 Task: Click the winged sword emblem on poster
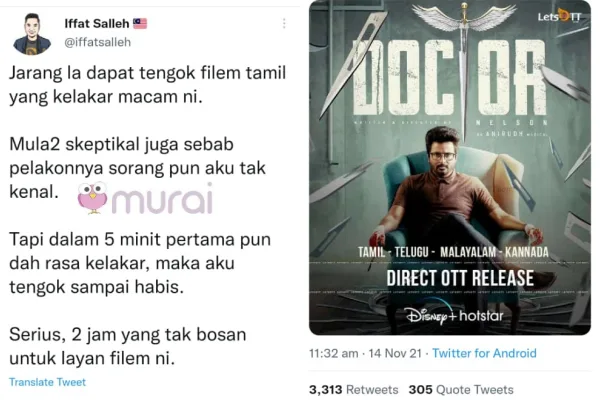click(464, 19)
